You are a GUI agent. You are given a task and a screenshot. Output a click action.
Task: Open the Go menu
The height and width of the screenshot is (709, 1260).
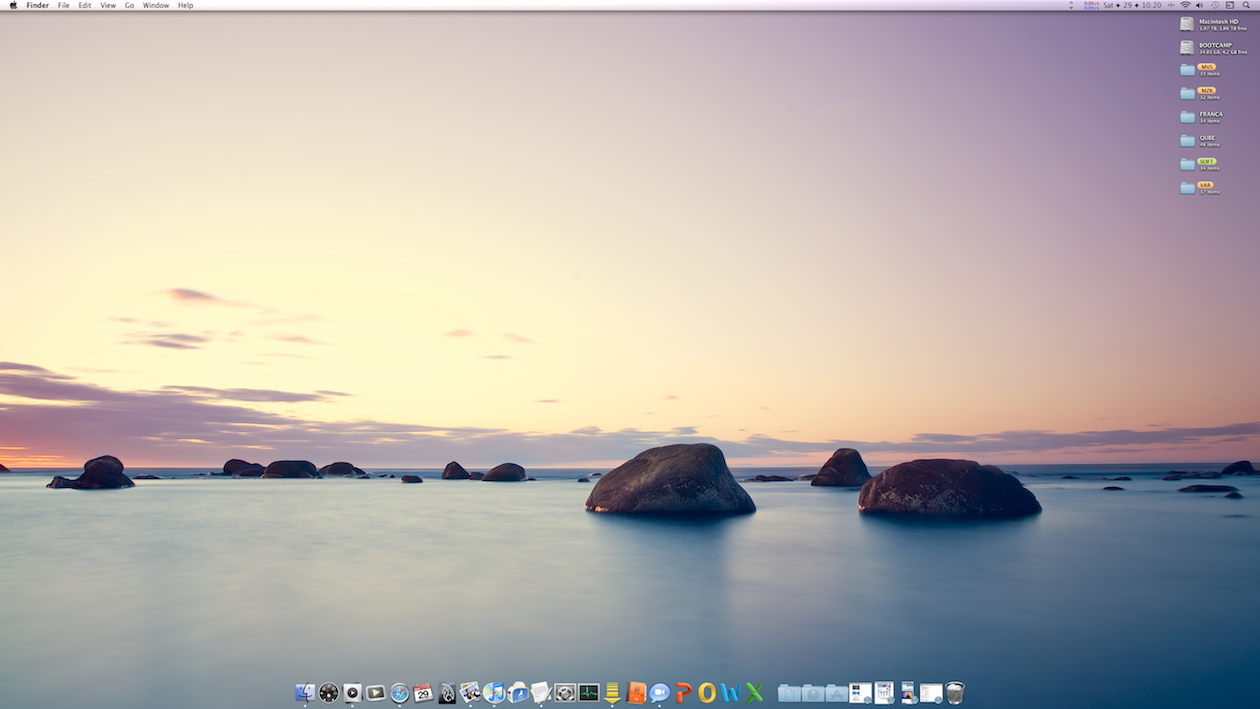129,5
